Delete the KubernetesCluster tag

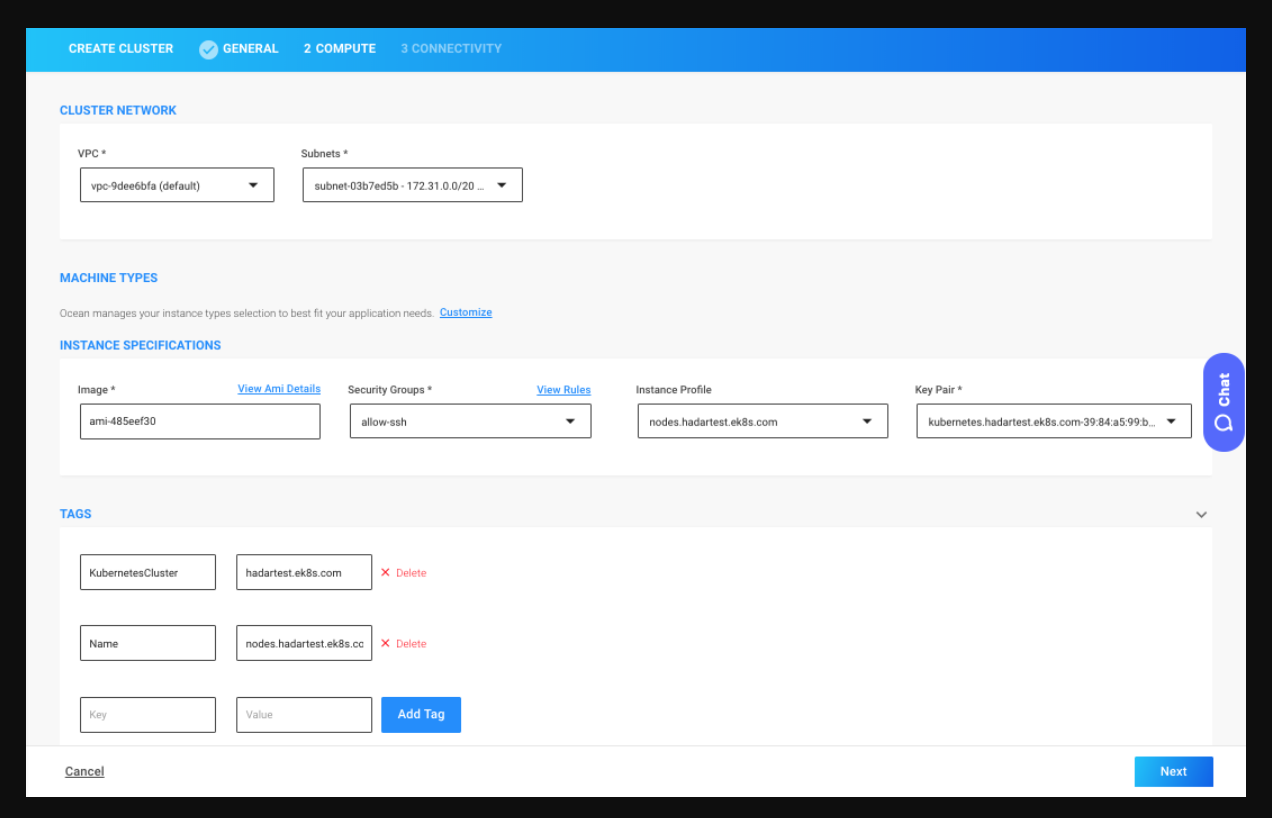403,573
